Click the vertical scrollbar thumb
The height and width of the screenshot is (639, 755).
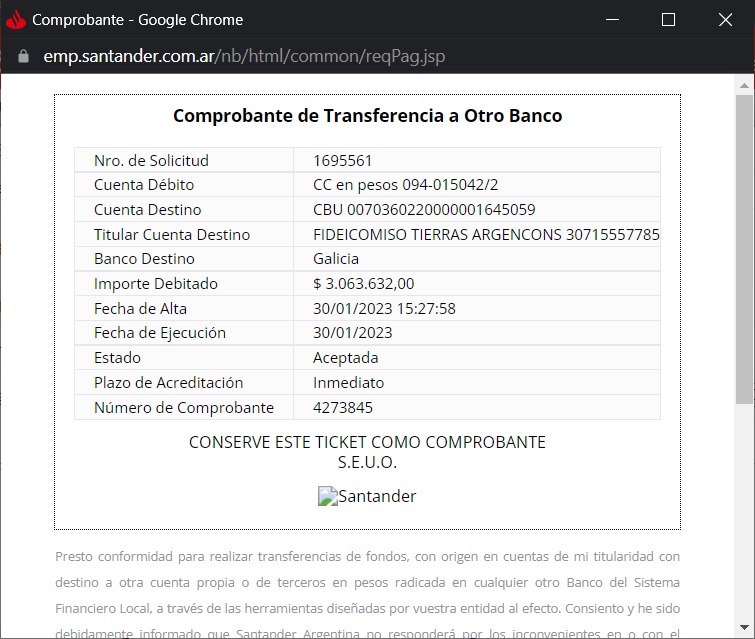pyautogui.click(x=744, y=249)
